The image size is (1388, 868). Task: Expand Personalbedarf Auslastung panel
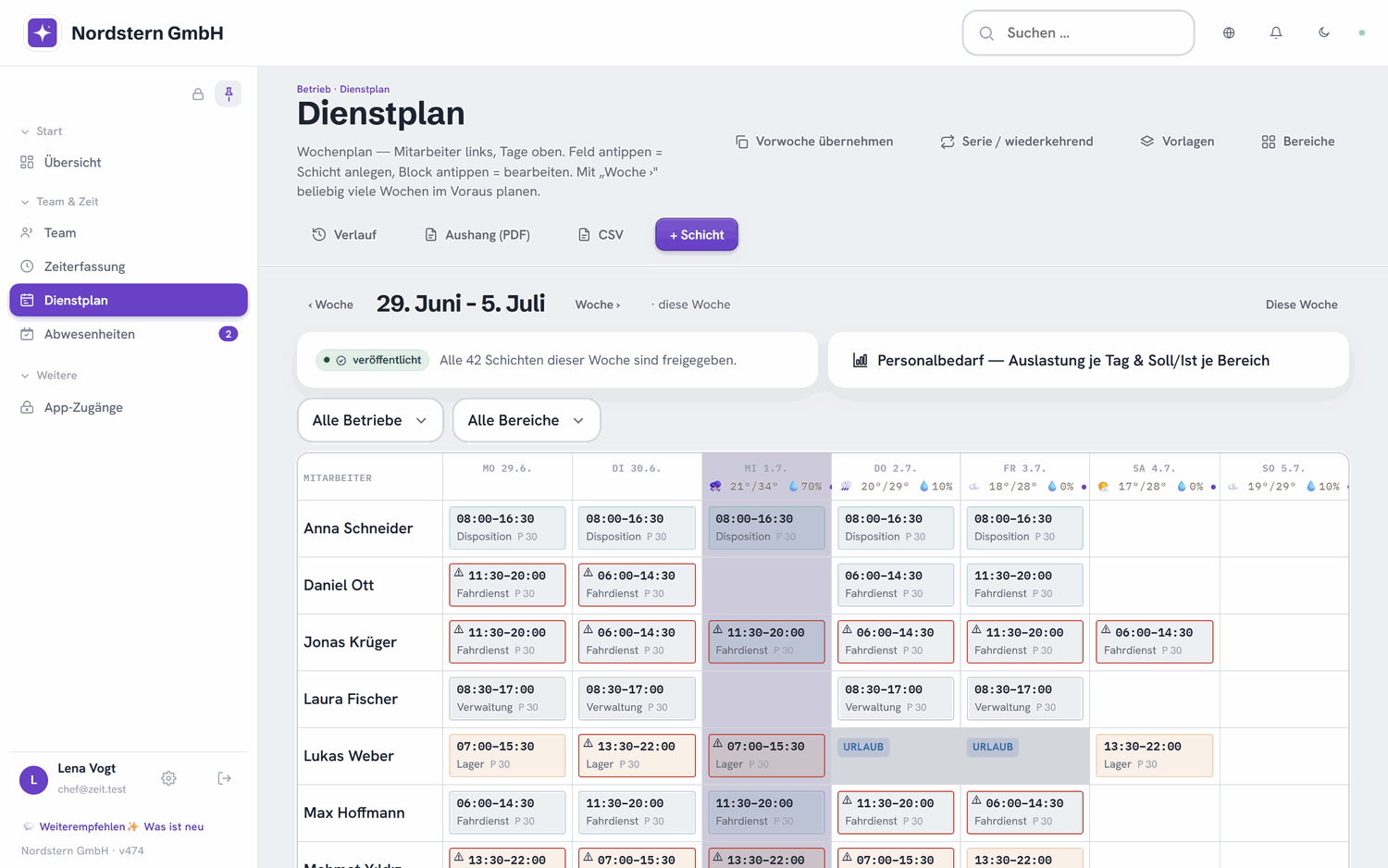pyautogui.click(x=1088, y=360)
